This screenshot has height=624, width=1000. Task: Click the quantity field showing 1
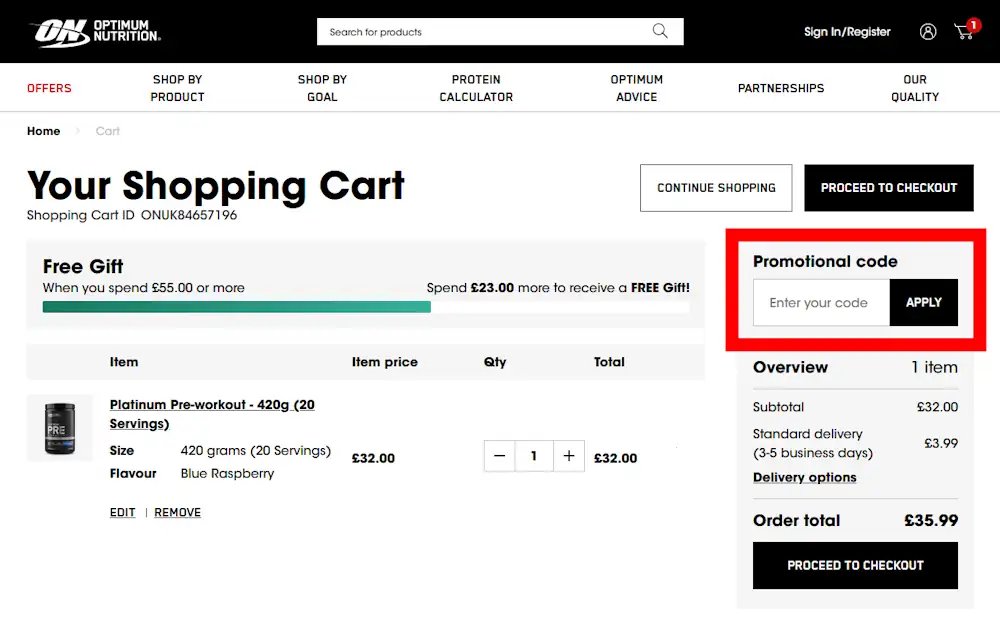coord(534,456)
